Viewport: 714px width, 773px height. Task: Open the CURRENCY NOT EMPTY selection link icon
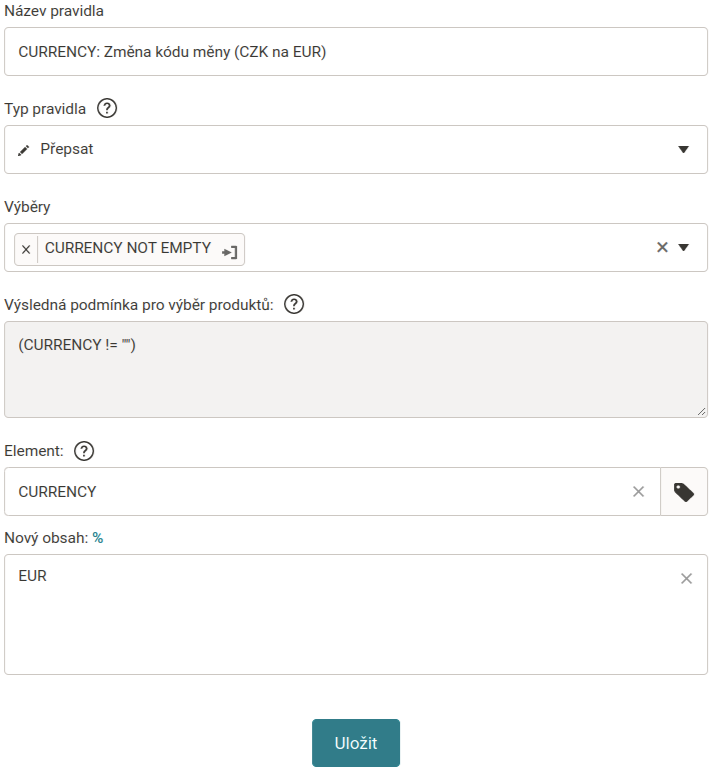click(x=230, y=252)
